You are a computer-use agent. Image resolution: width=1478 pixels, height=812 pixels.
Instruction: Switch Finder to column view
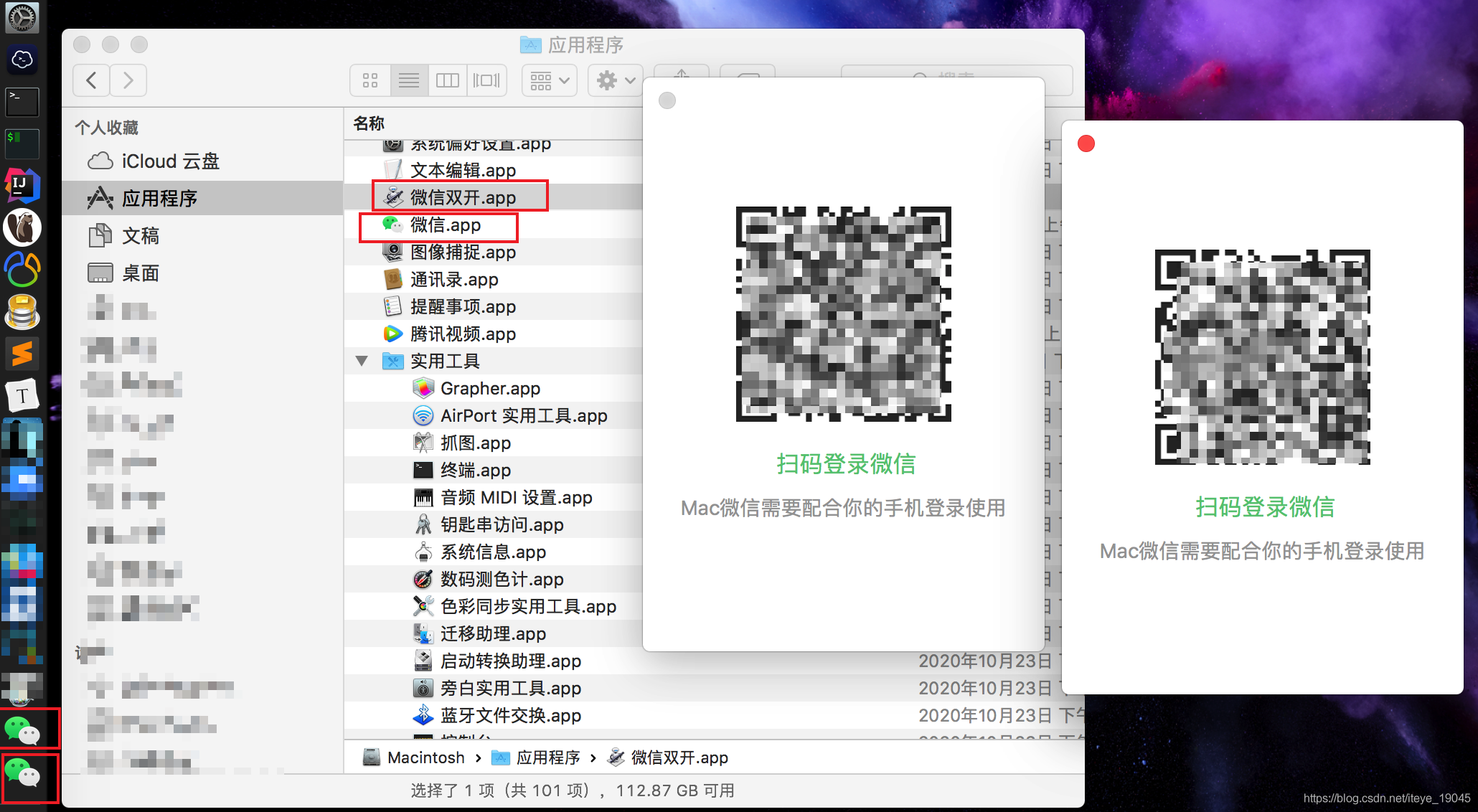448,80
